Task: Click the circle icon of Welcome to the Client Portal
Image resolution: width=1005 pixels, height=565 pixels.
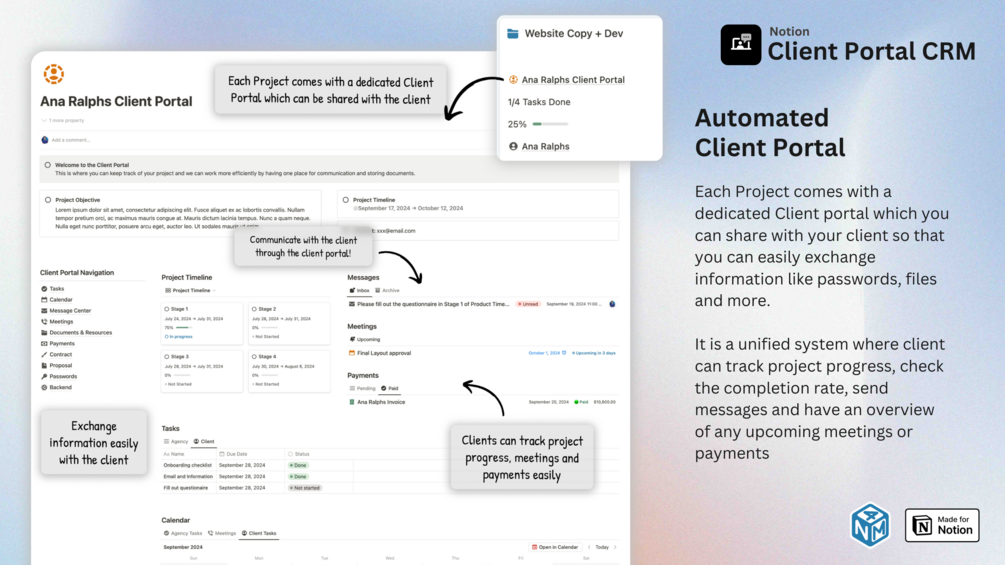Action: 47,165
